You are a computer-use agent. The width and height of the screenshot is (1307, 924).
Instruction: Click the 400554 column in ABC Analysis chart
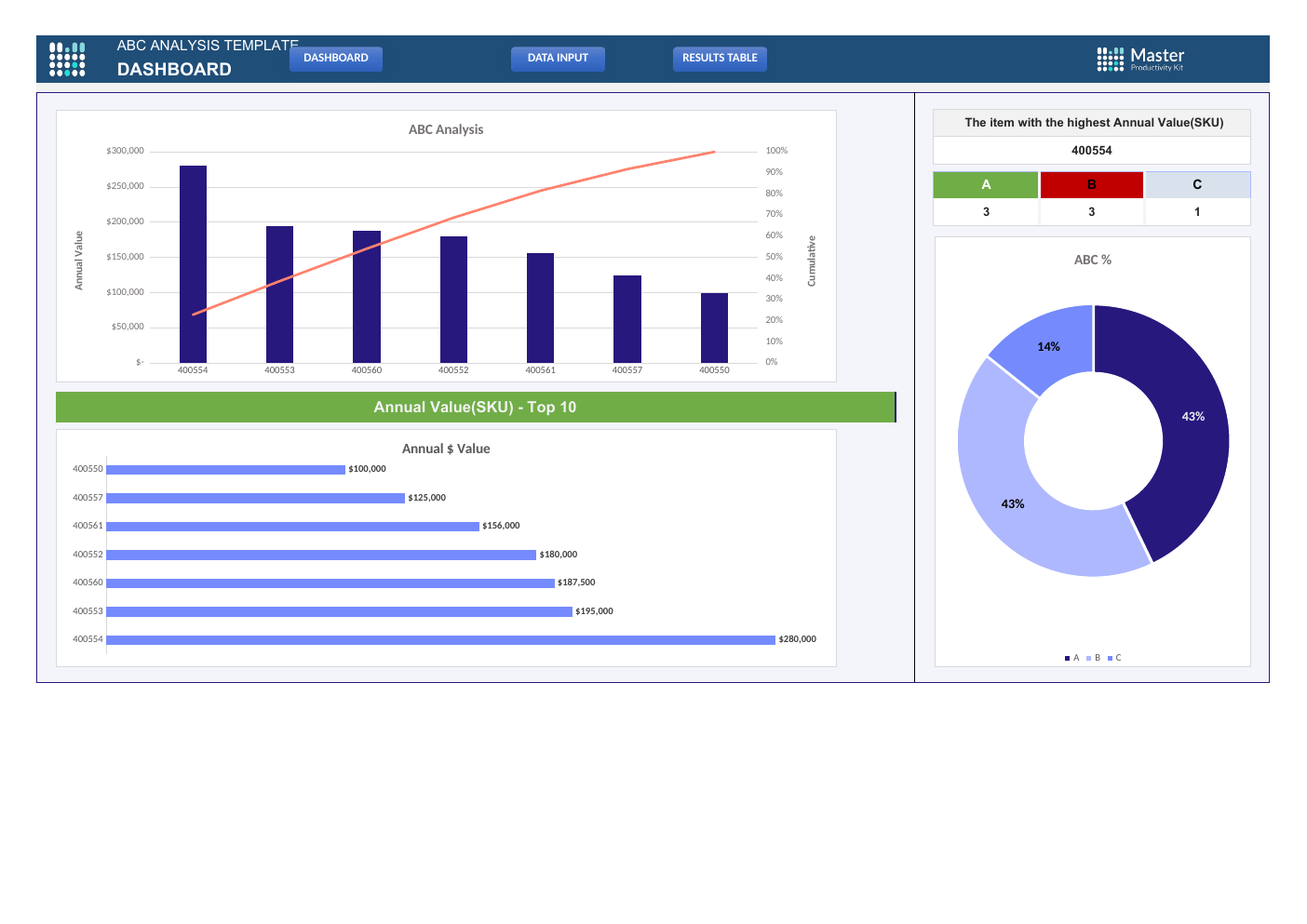tap(193, 264)
